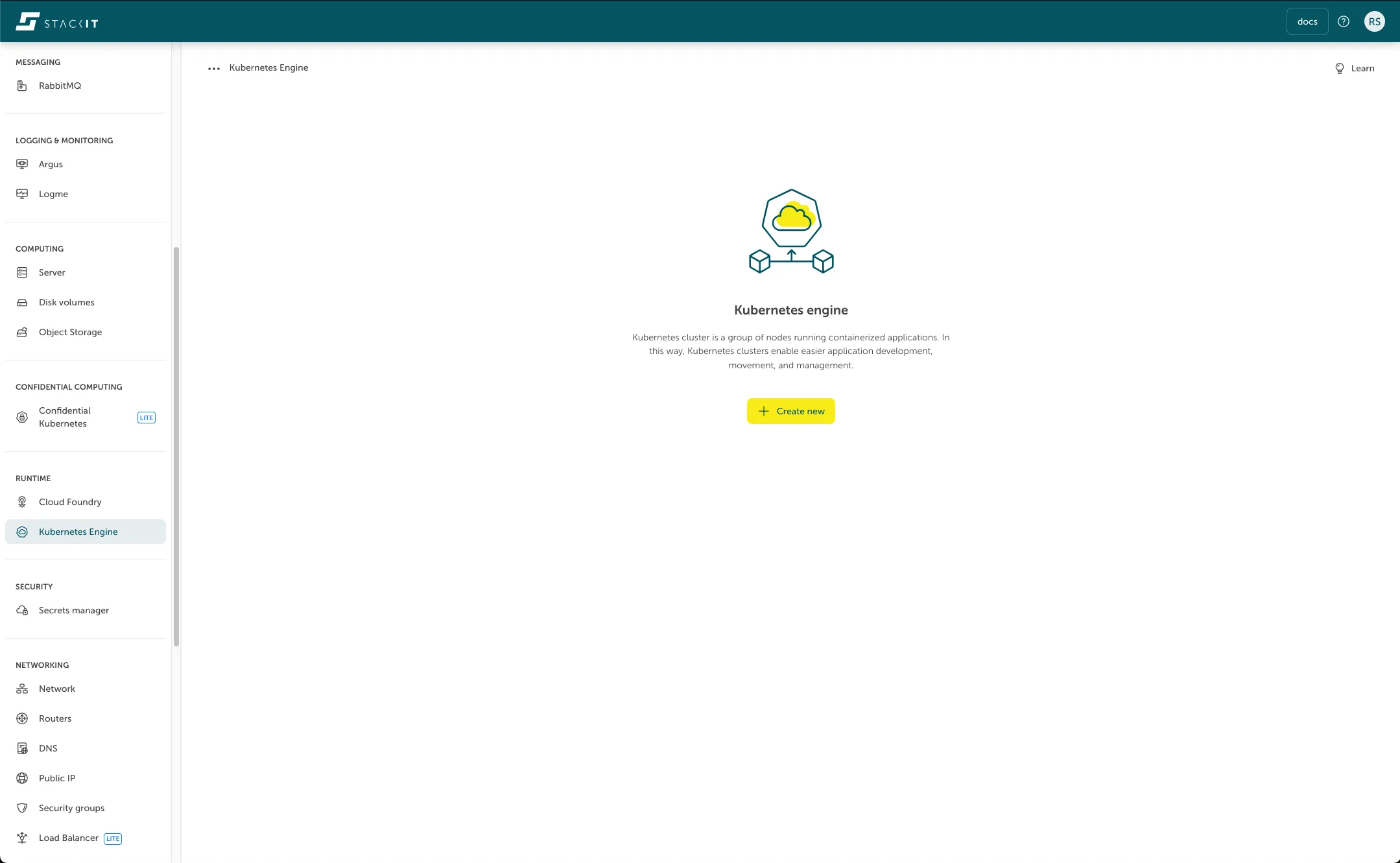Open the DNS section

click(x=47, y=748)
